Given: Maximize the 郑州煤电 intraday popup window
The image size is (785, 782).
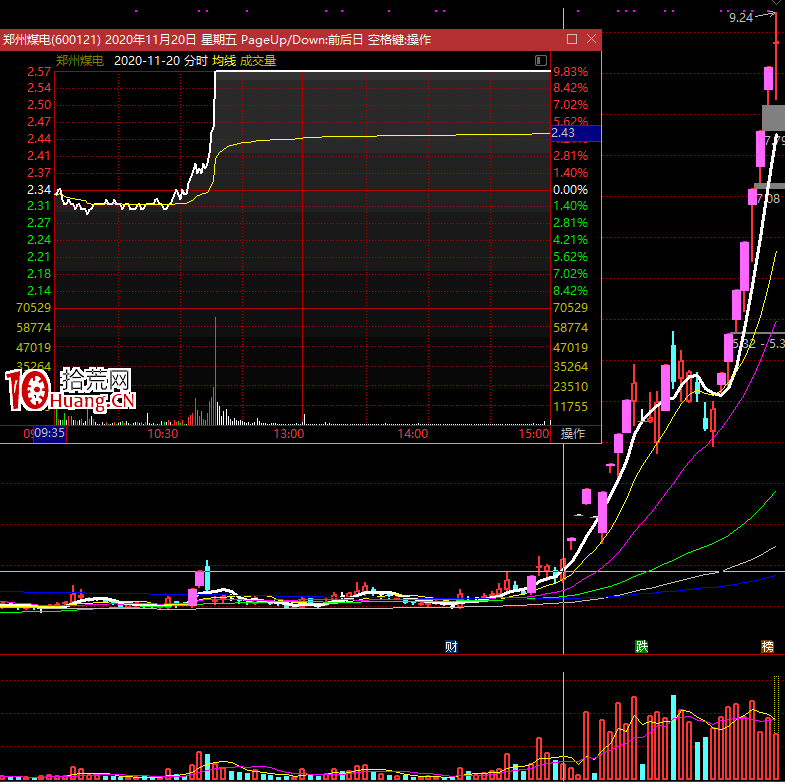Looking at the screenshot, I should click(x=572, y=39).
